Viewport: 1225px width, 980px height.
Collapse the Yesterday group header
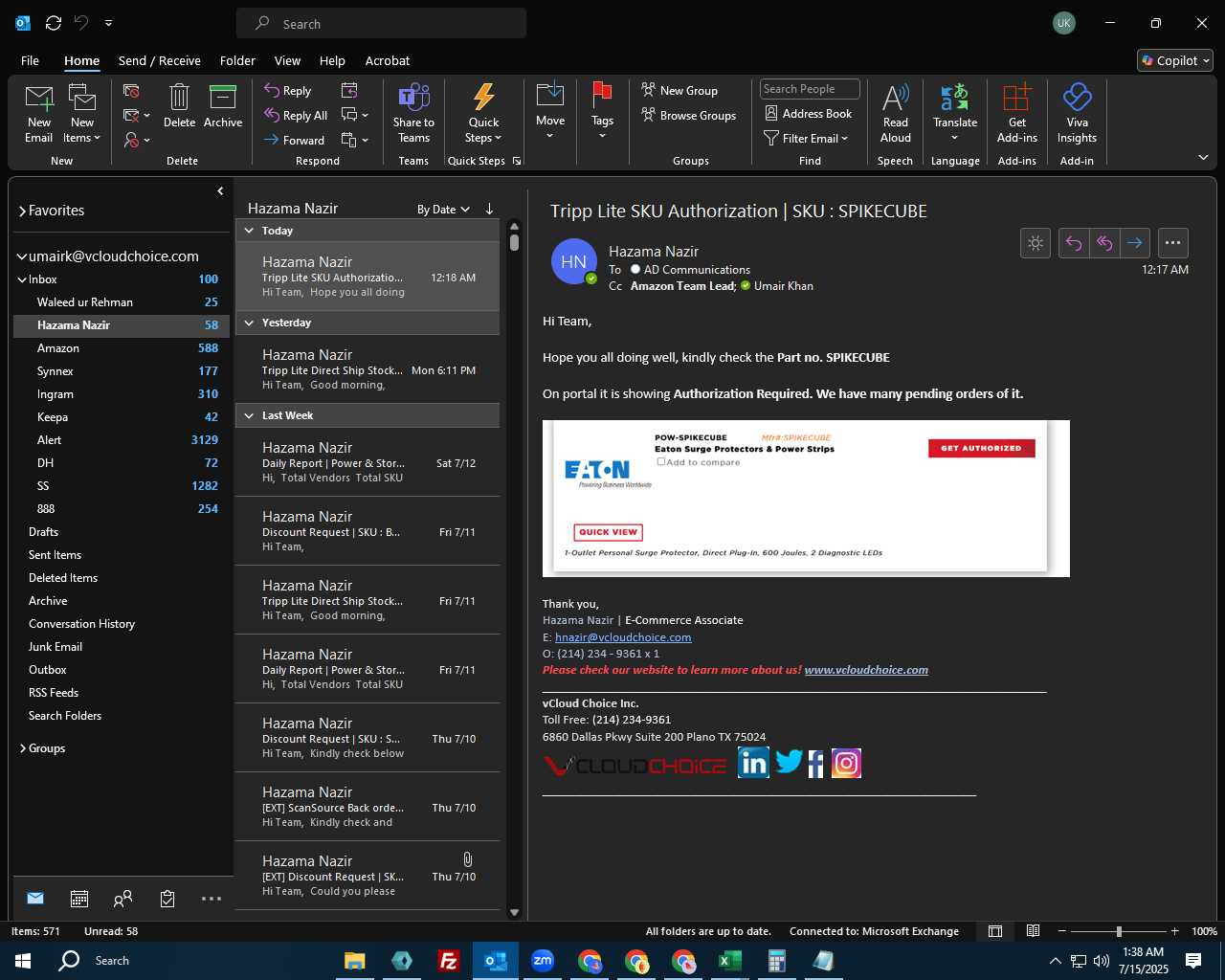pos(249,323)
